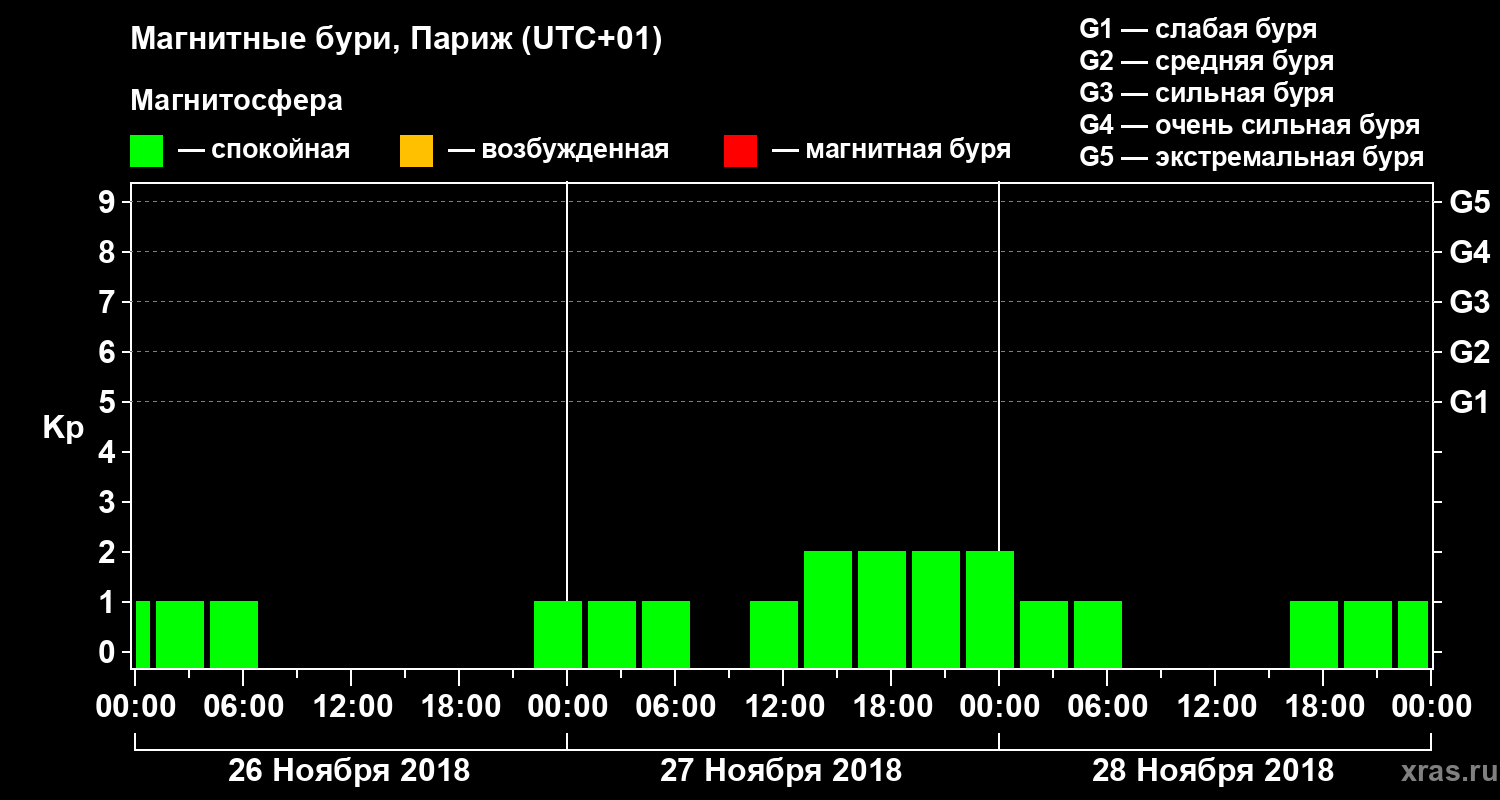
Task: Click the Kp 2 bar spanning midnight into 28 November
Action: (x=990, y=609)
